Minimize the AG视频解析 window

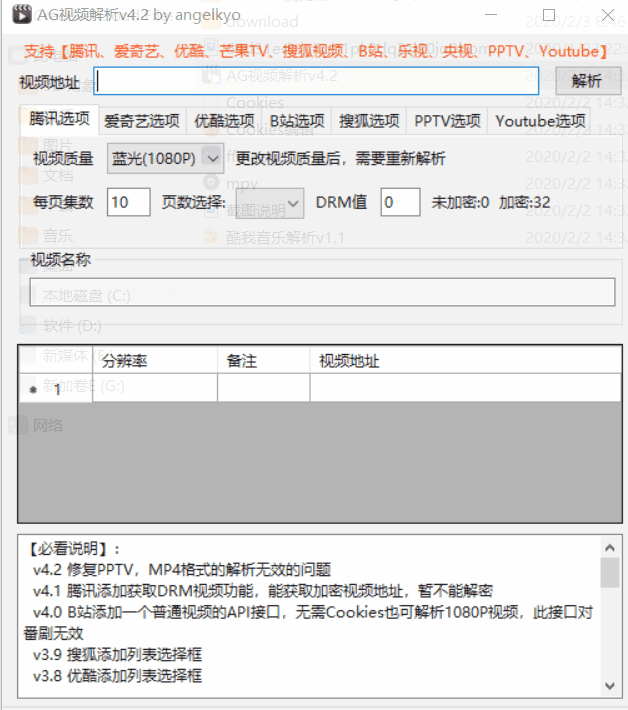(x=491, y=14)
